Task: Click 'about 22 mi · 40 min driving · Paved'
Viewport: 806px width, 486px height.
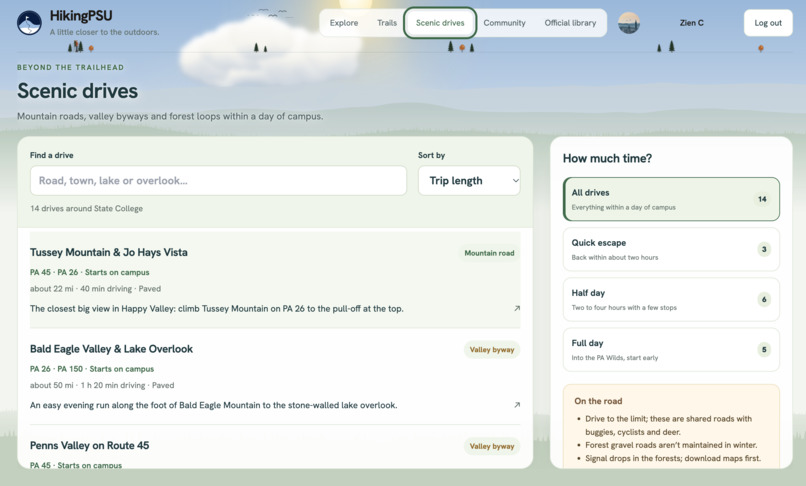Action: coord(95,289)
